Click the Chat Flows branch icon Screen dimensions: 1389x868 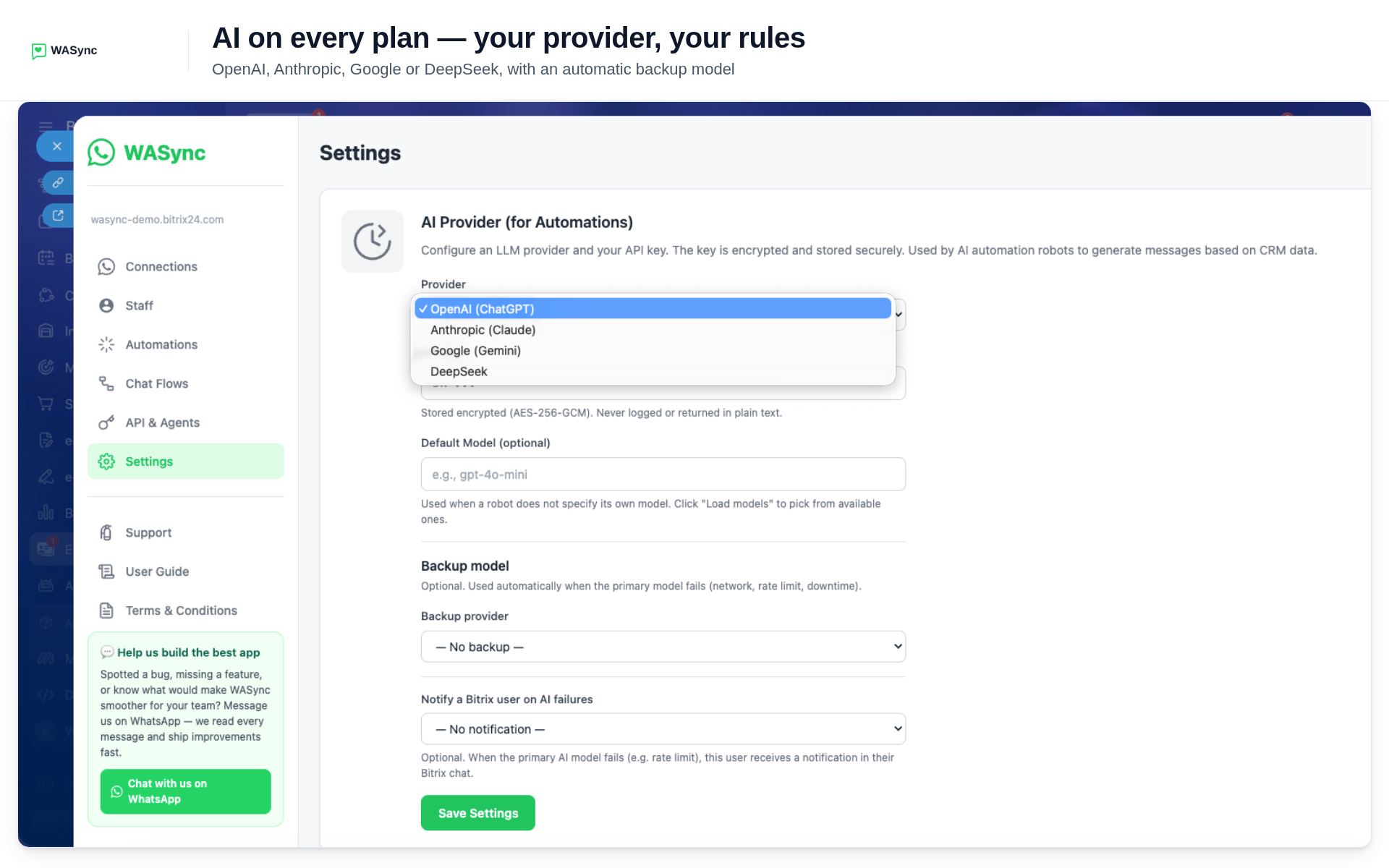pos(106,384)
